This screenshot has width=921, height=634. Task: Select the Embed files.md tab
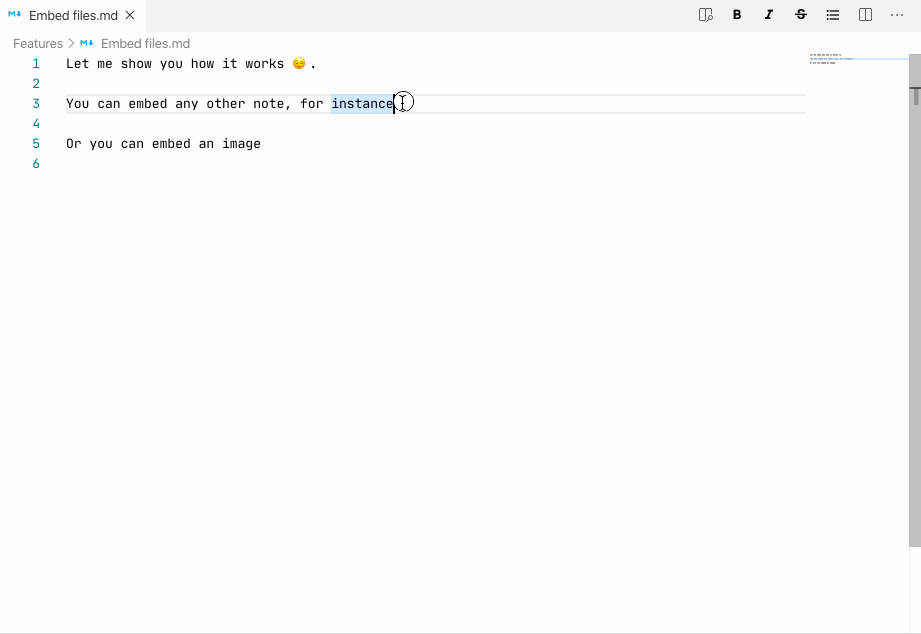[72, 15]
